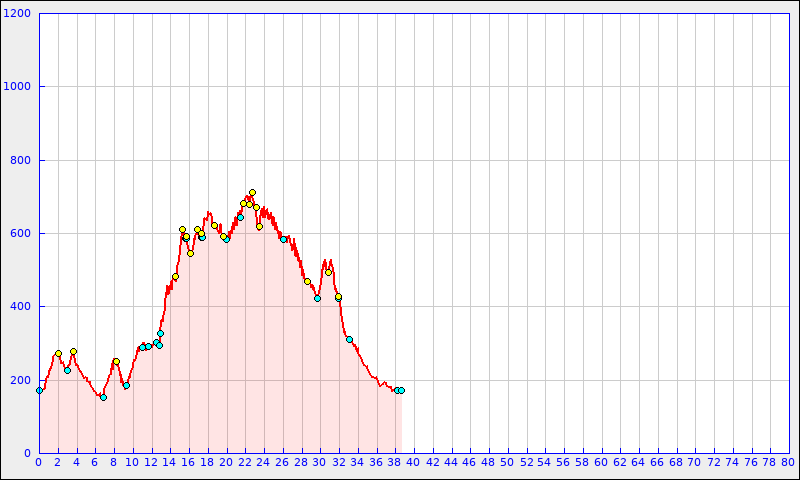Click the last cyan marker at route end
This screenshot has width=800, height=480.
401,390
